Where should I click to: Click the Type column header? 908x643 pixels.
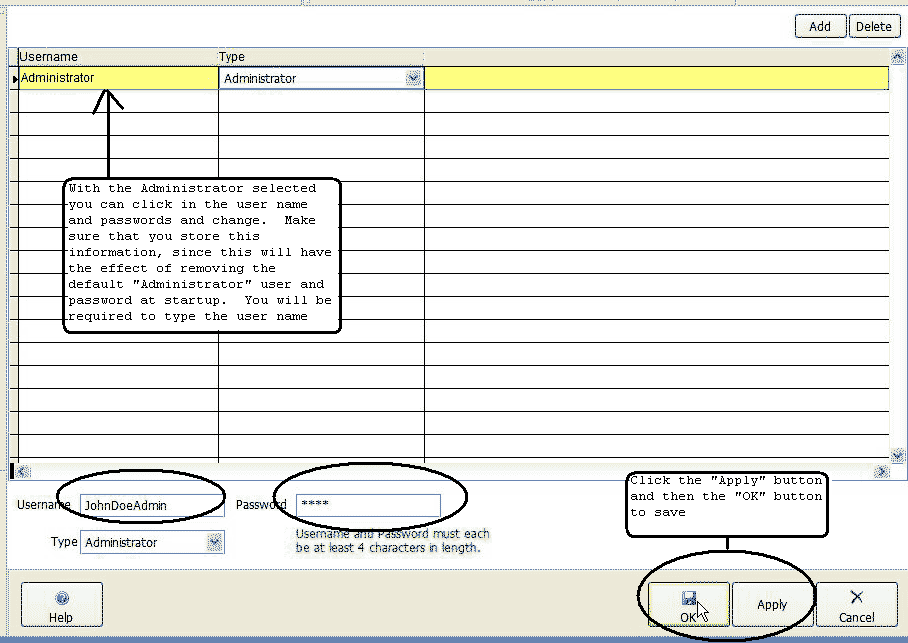[320, 57]
